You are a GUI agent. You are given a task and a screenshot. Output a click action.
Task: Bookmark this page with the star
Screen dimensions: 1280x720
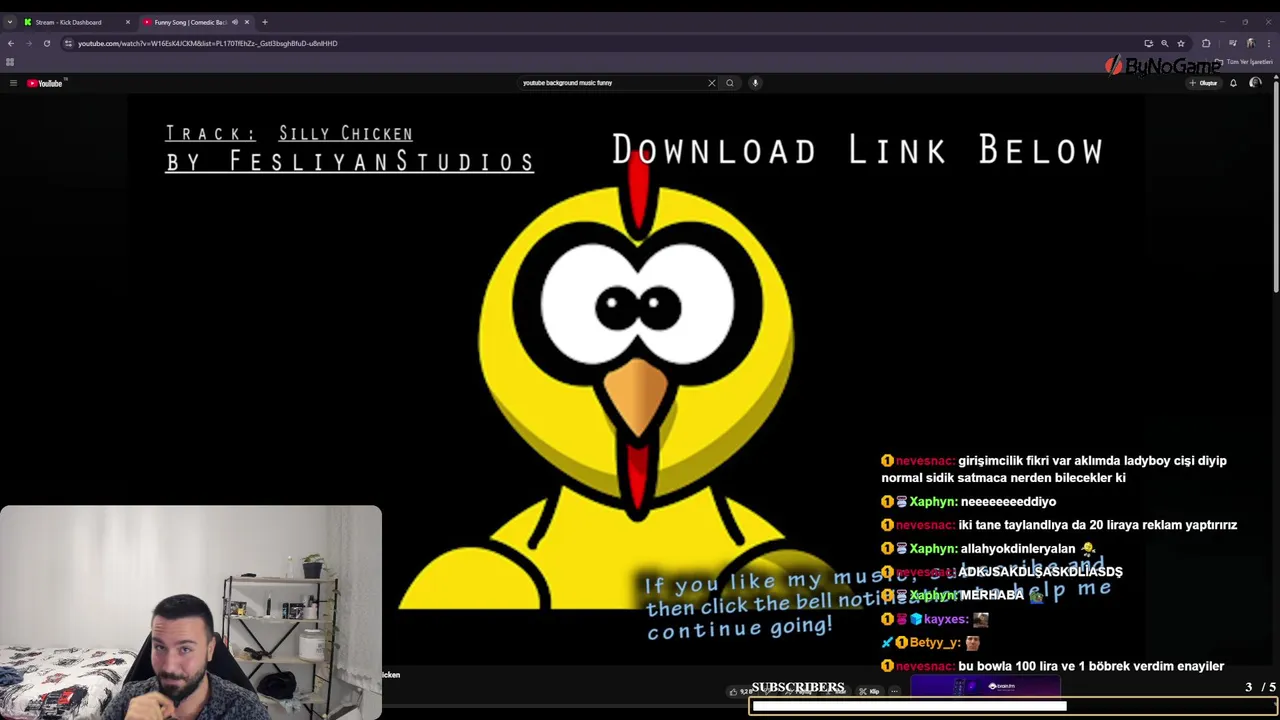tap(1181, 43)
